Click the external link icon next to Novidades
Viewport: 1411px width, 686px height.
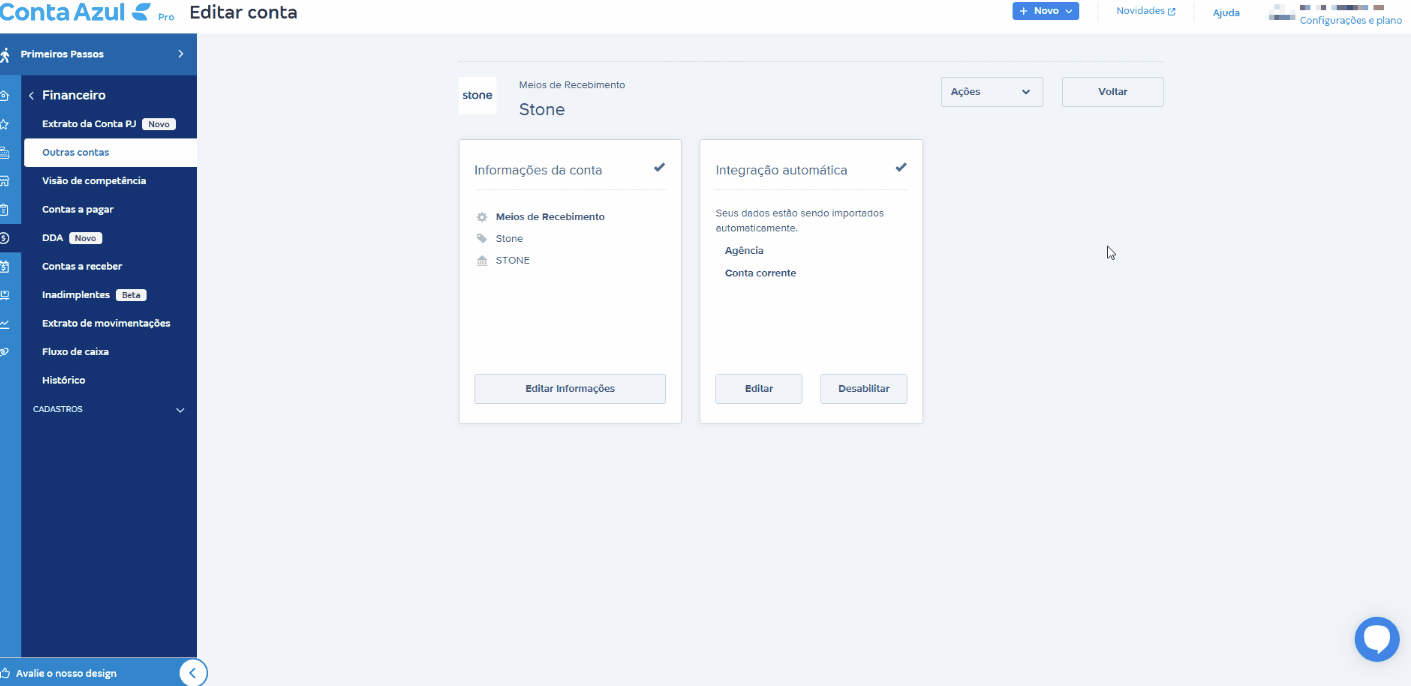(x=1172, y=11)
